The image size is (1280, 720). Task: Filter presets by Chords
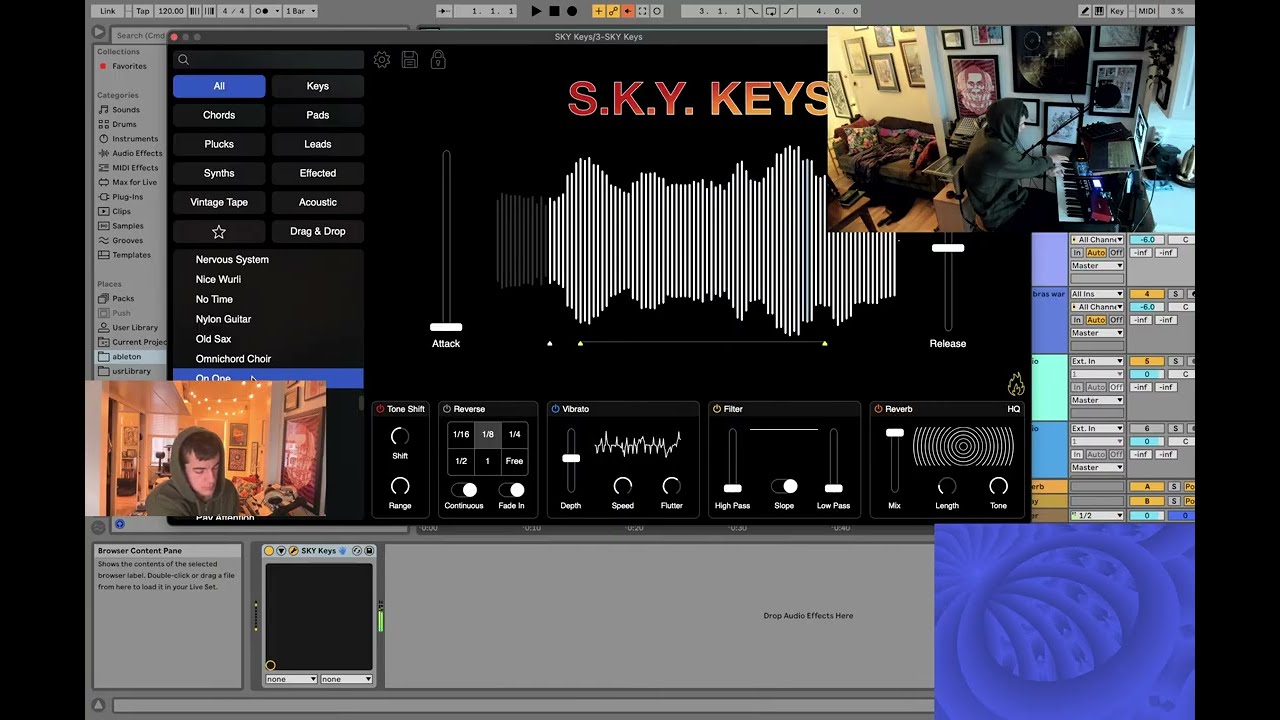point(219,115)
